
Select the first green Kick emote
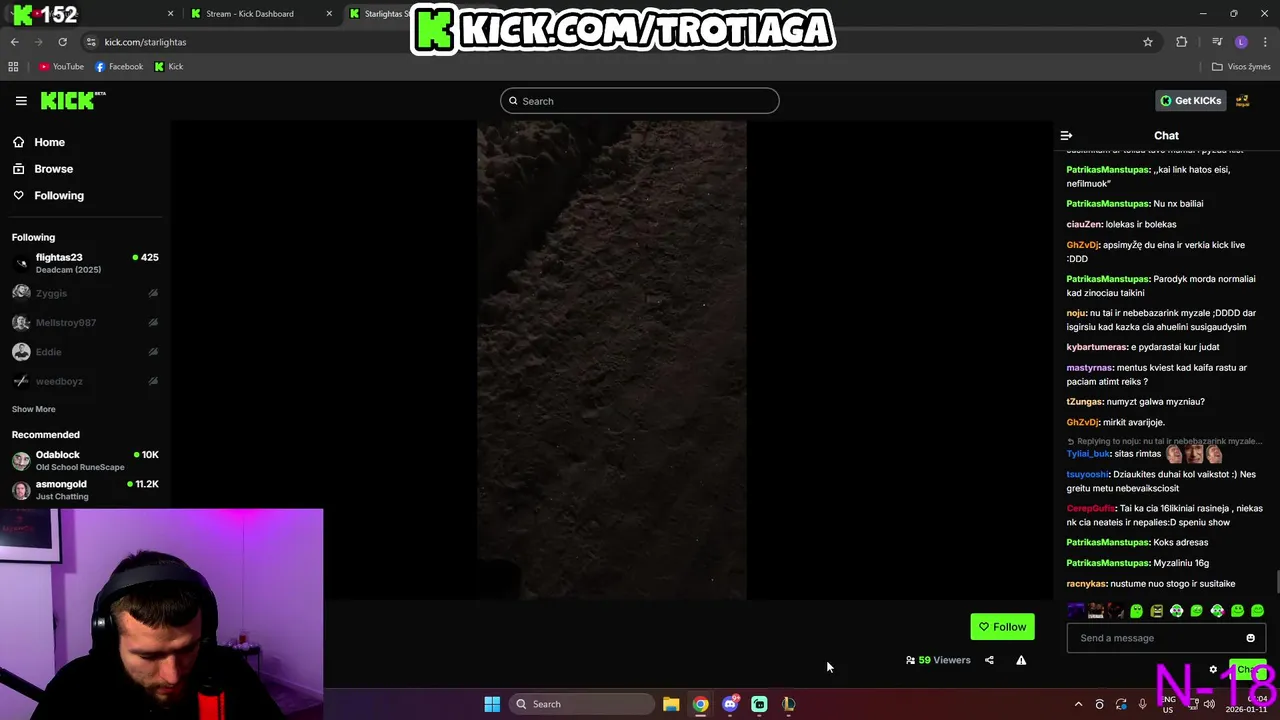coord(1136,611)
